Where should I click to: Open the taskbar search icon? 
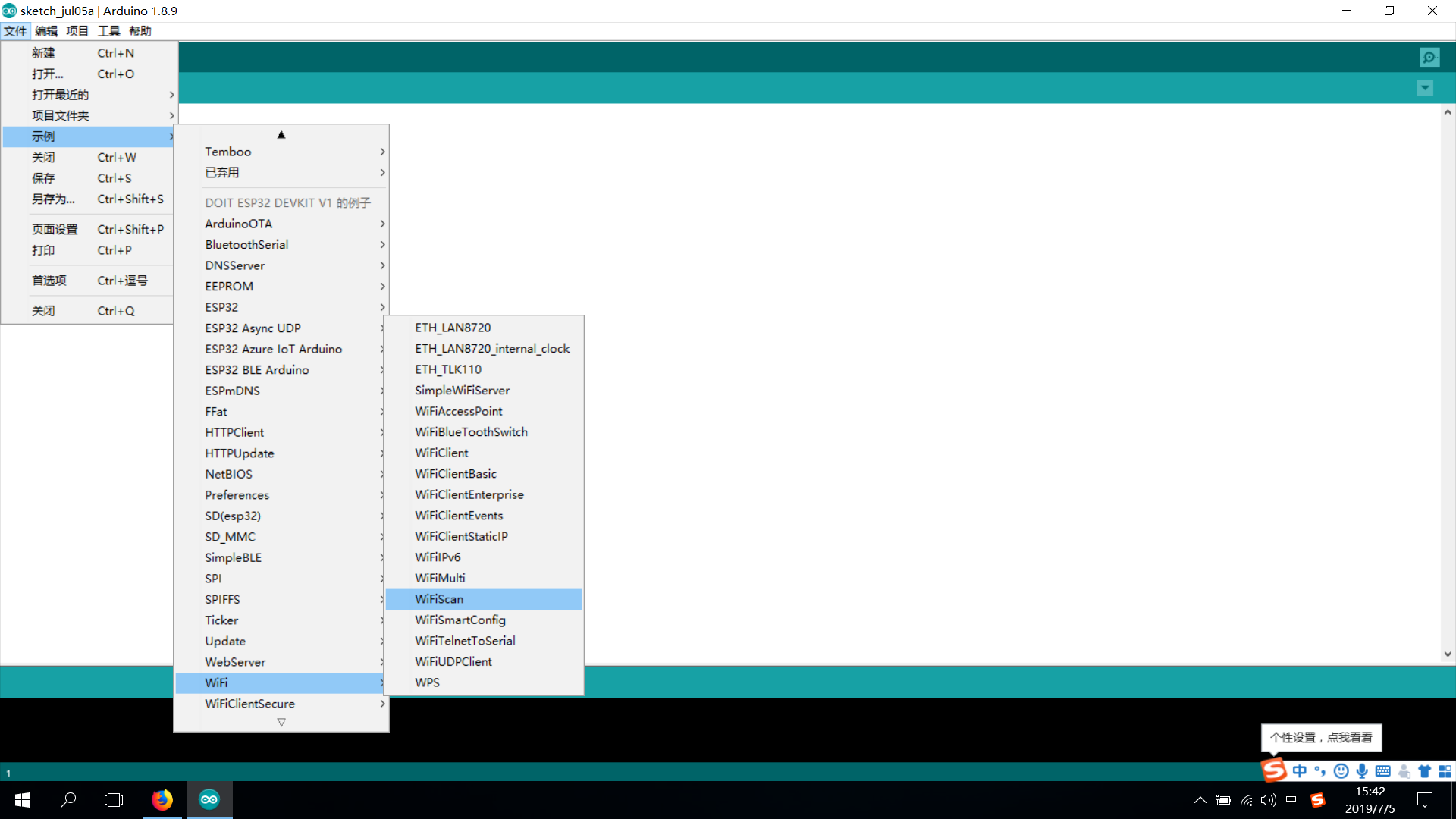68,799
